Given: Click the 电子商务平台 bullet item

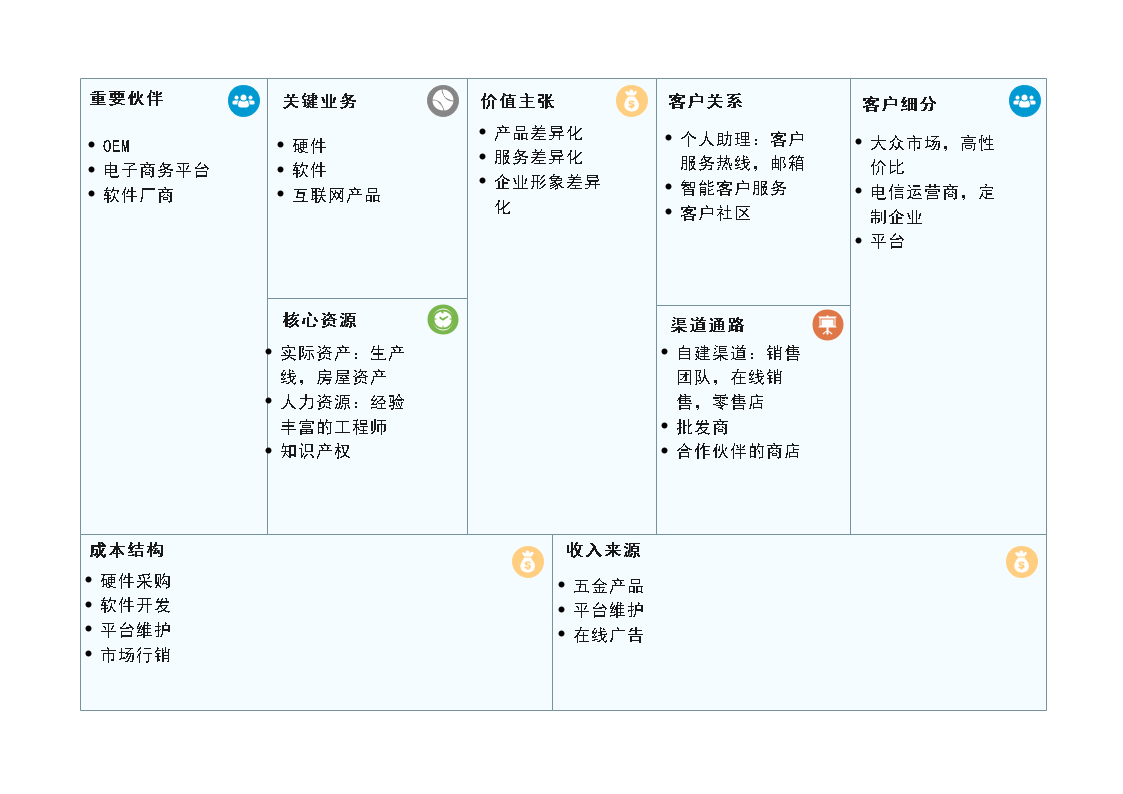Looking at the screenshot, I should pyautogui.click(x=156, y=170).
